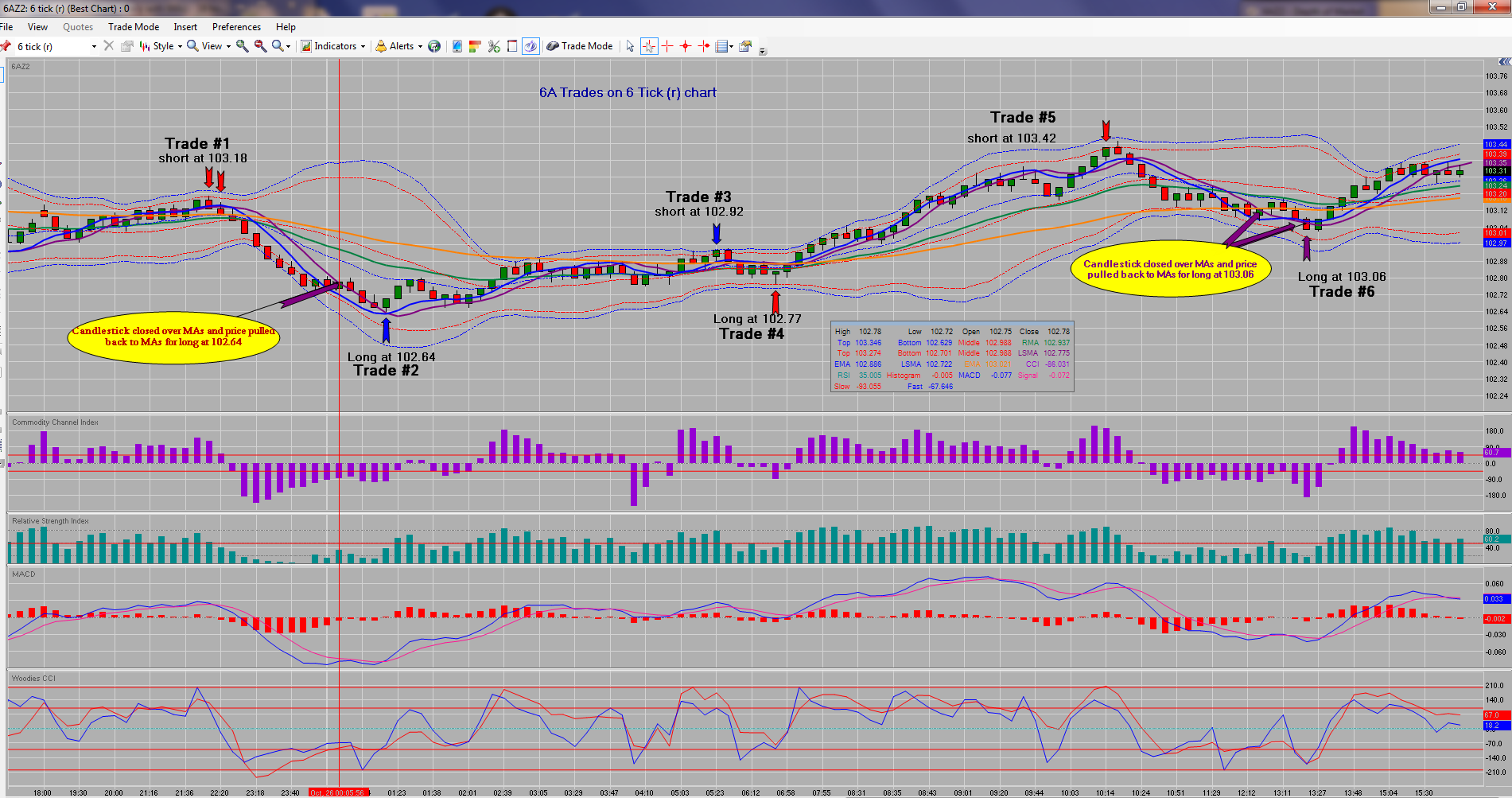The height and width of the screenshot is (798, 1512).
Task: Open the Trade Mode menu
Action: tap(134, 27)
